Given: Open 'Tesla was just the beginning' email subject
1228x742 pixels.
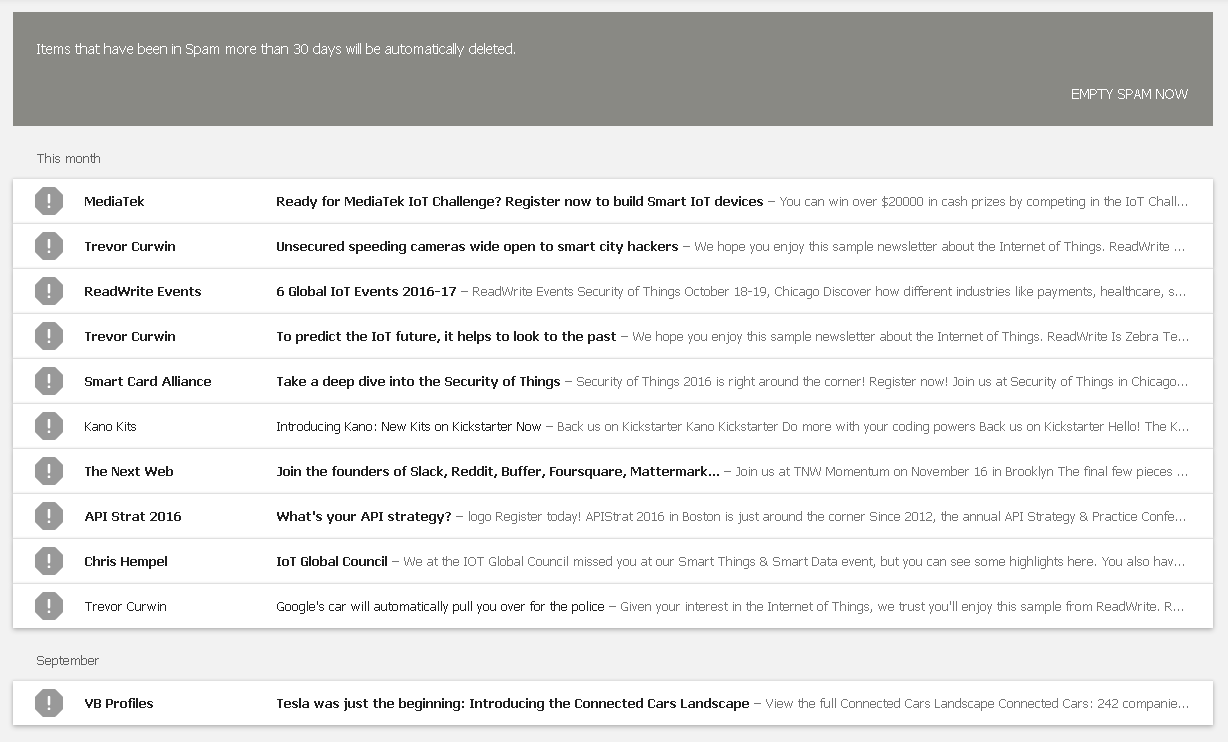Looking at the screenshot, I should tap(513, 703).
